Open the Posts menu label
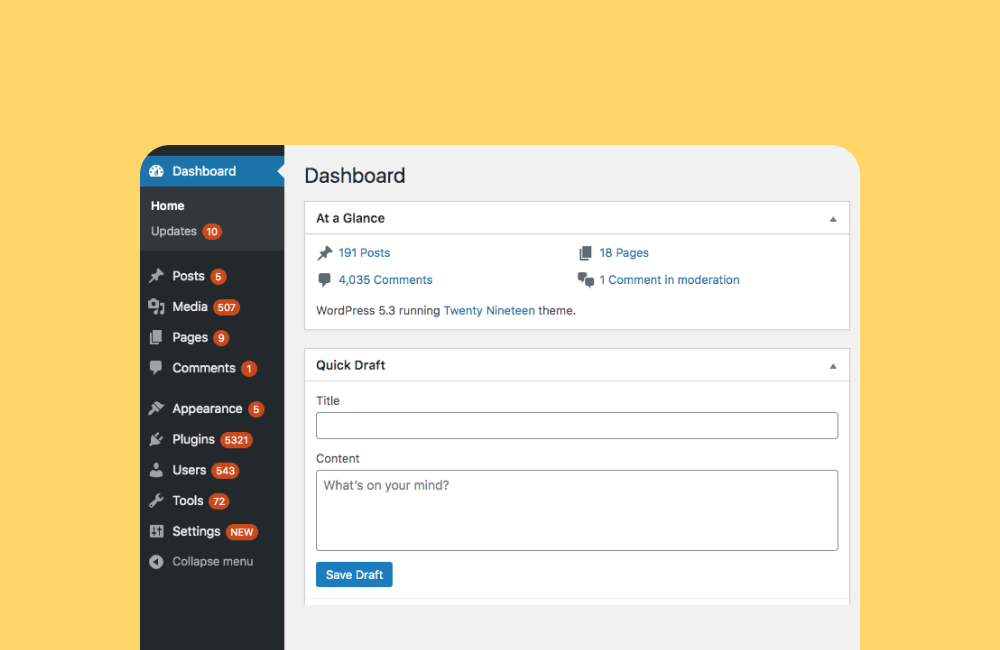Viewport: 1000px width, 650px height. (x=188, y=276)
